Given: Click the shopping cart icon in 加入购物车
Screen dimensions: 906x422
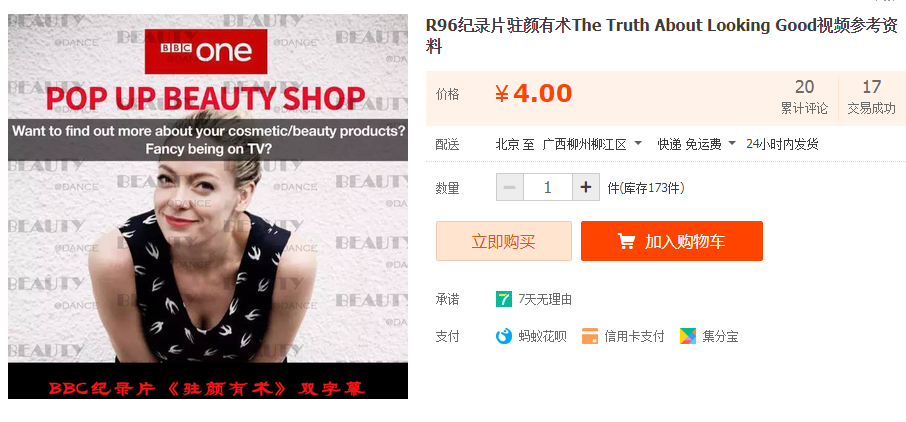Looking at the screenshot, I should [626, 241].
